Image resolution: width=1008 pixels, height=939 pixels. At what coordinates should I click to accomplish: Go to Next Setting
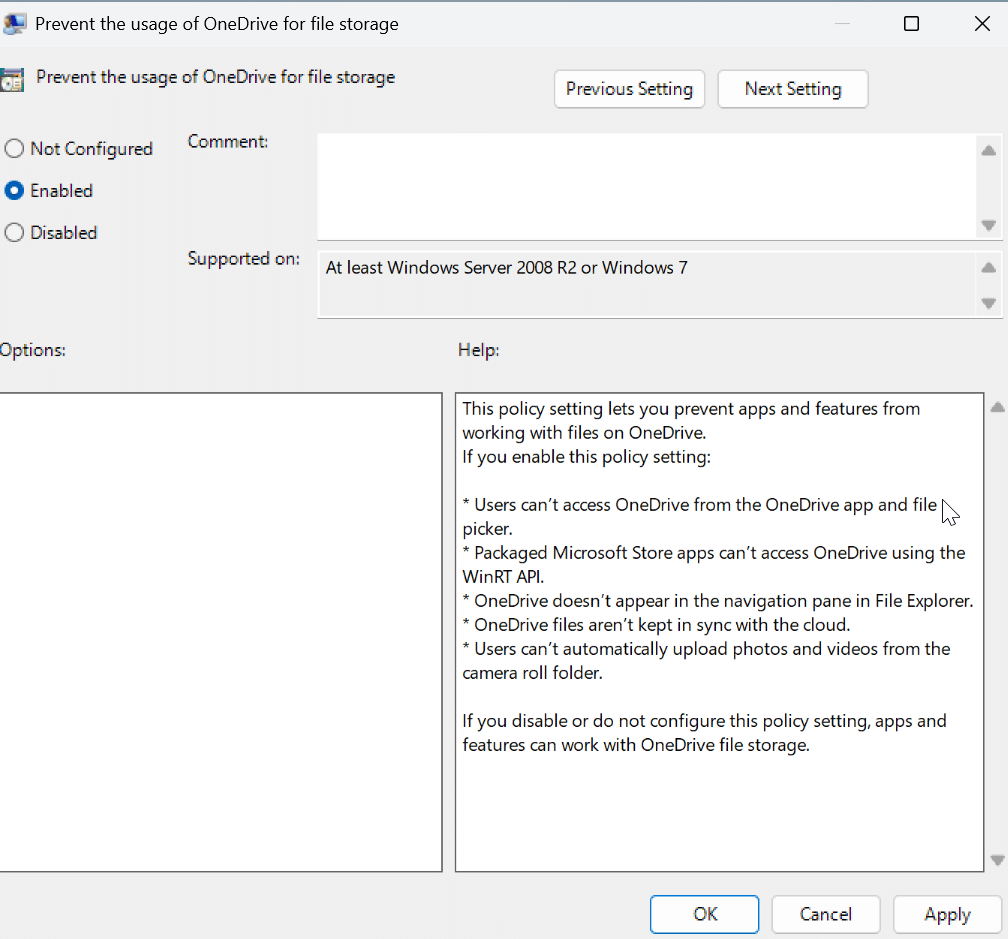pos(793,89)
